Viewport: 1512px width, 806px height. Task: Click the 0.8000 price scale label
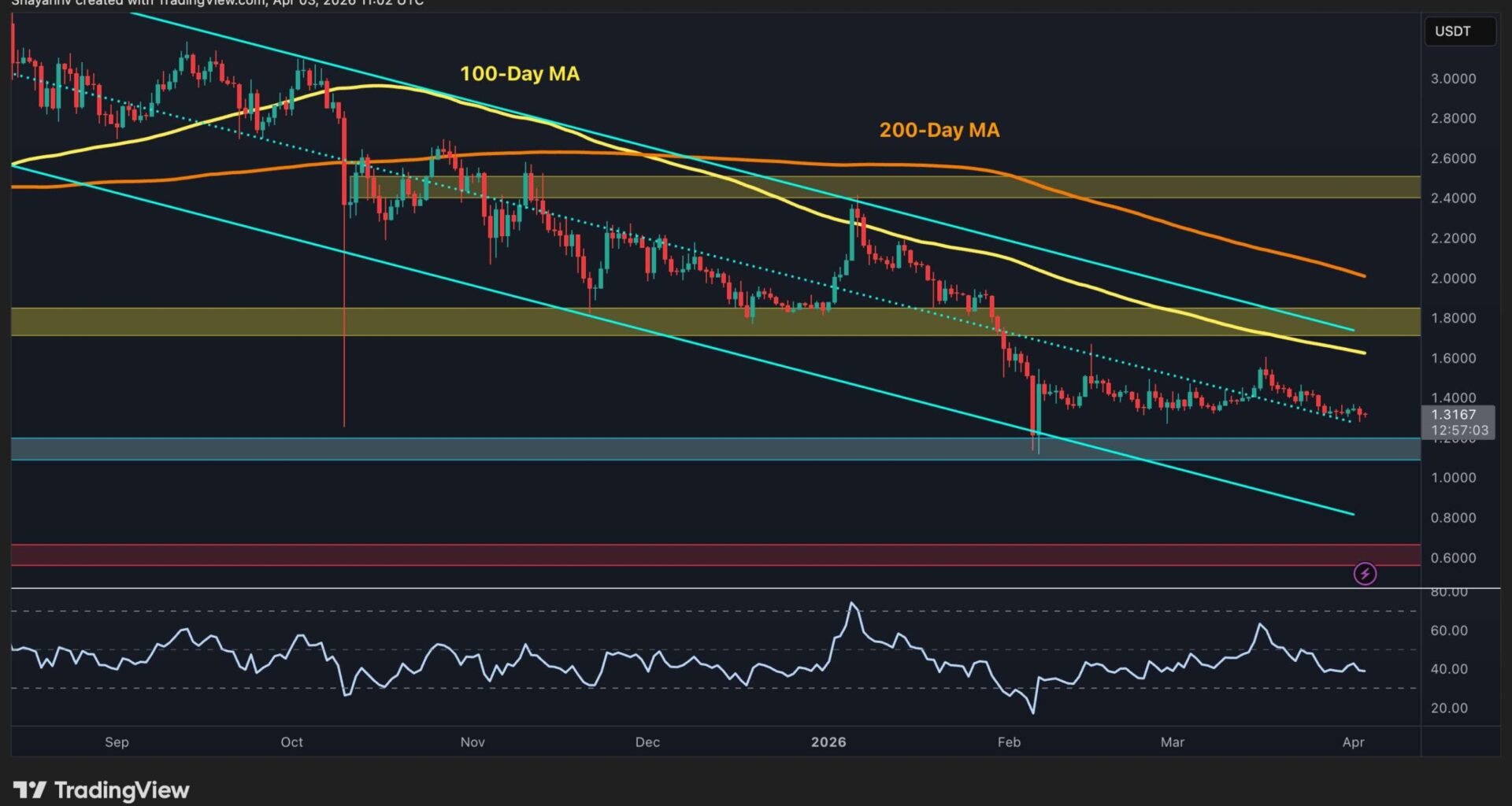click(x=1453, y=518)
